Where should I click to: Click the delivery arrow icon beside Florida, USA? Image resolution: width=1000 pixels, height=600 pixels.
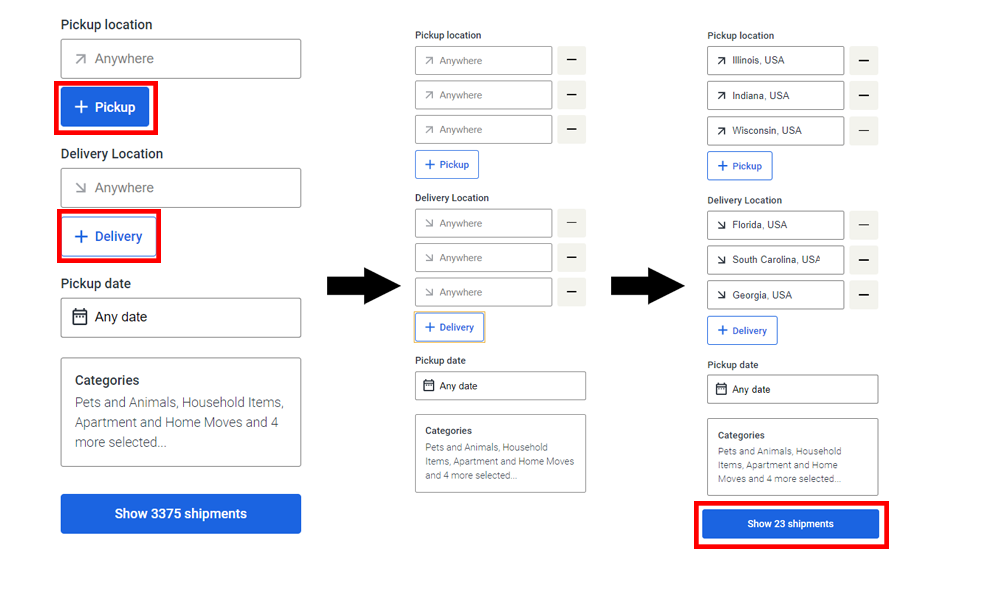[x=723, y=225]
